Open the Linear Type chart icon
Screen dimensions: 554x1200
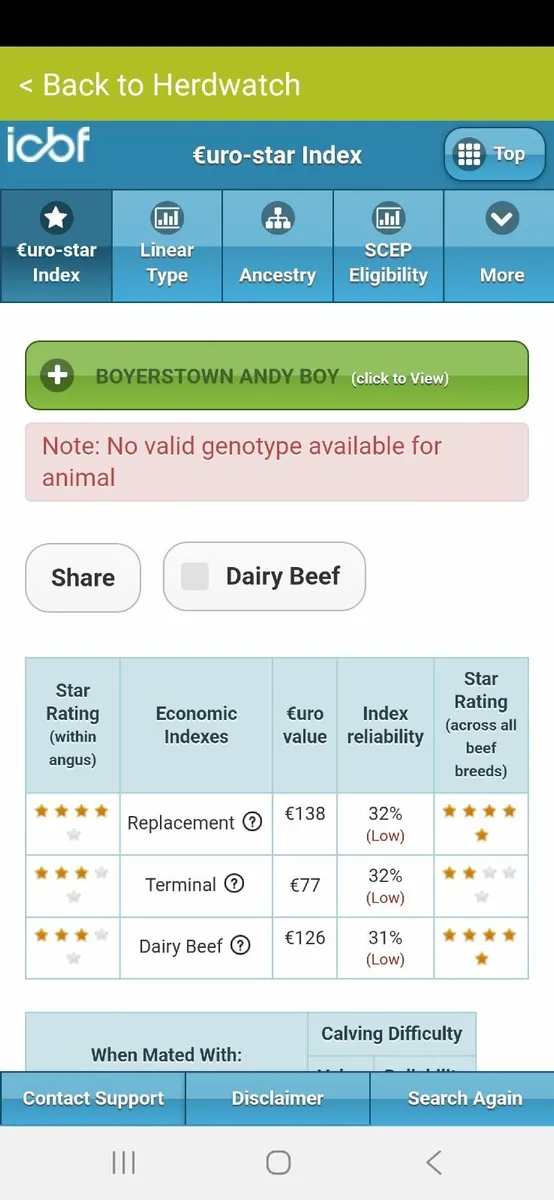tap(167, 217)
